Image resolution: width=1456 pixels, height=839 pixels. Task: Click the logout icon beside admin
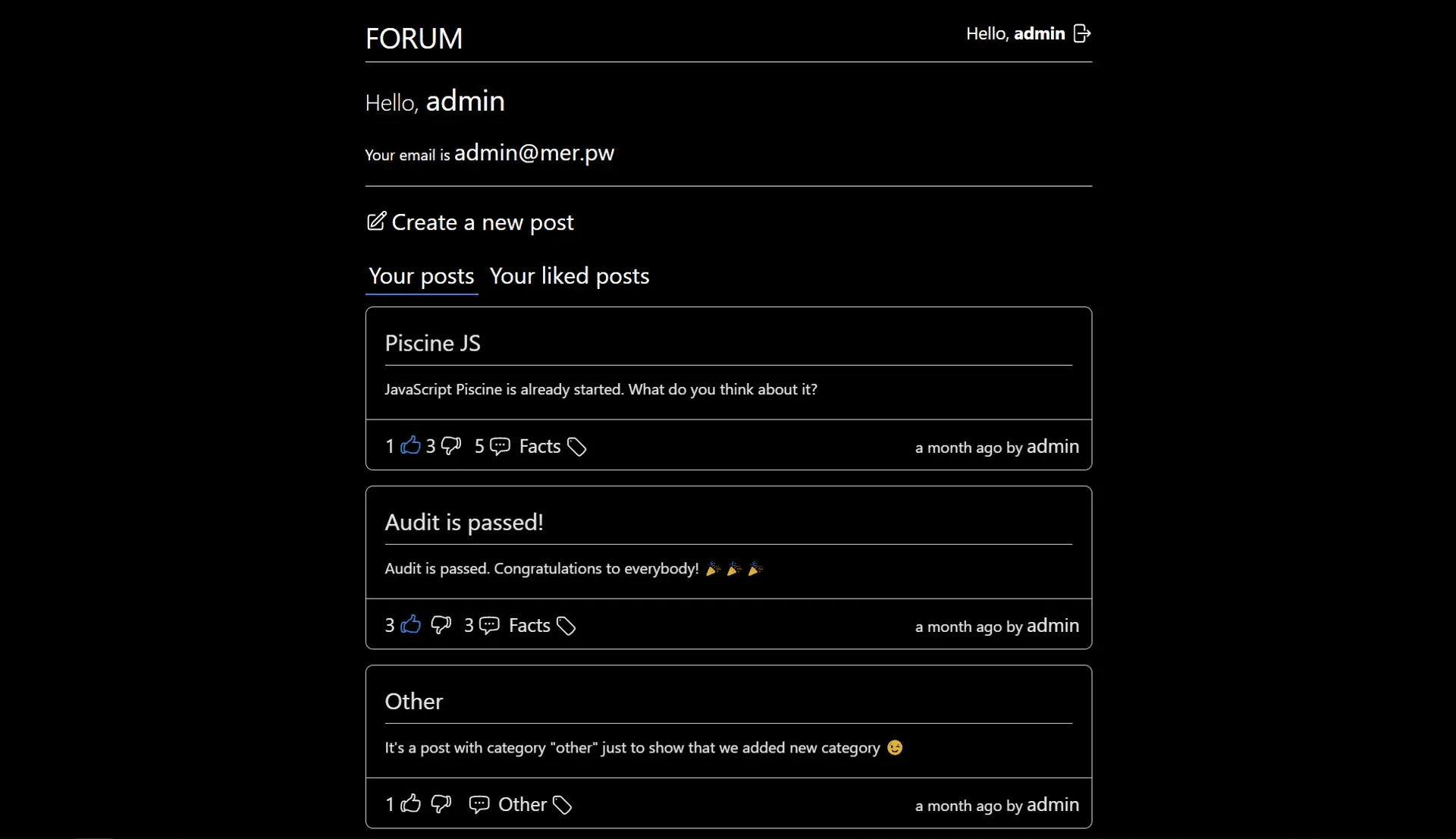coord(1082,33)
